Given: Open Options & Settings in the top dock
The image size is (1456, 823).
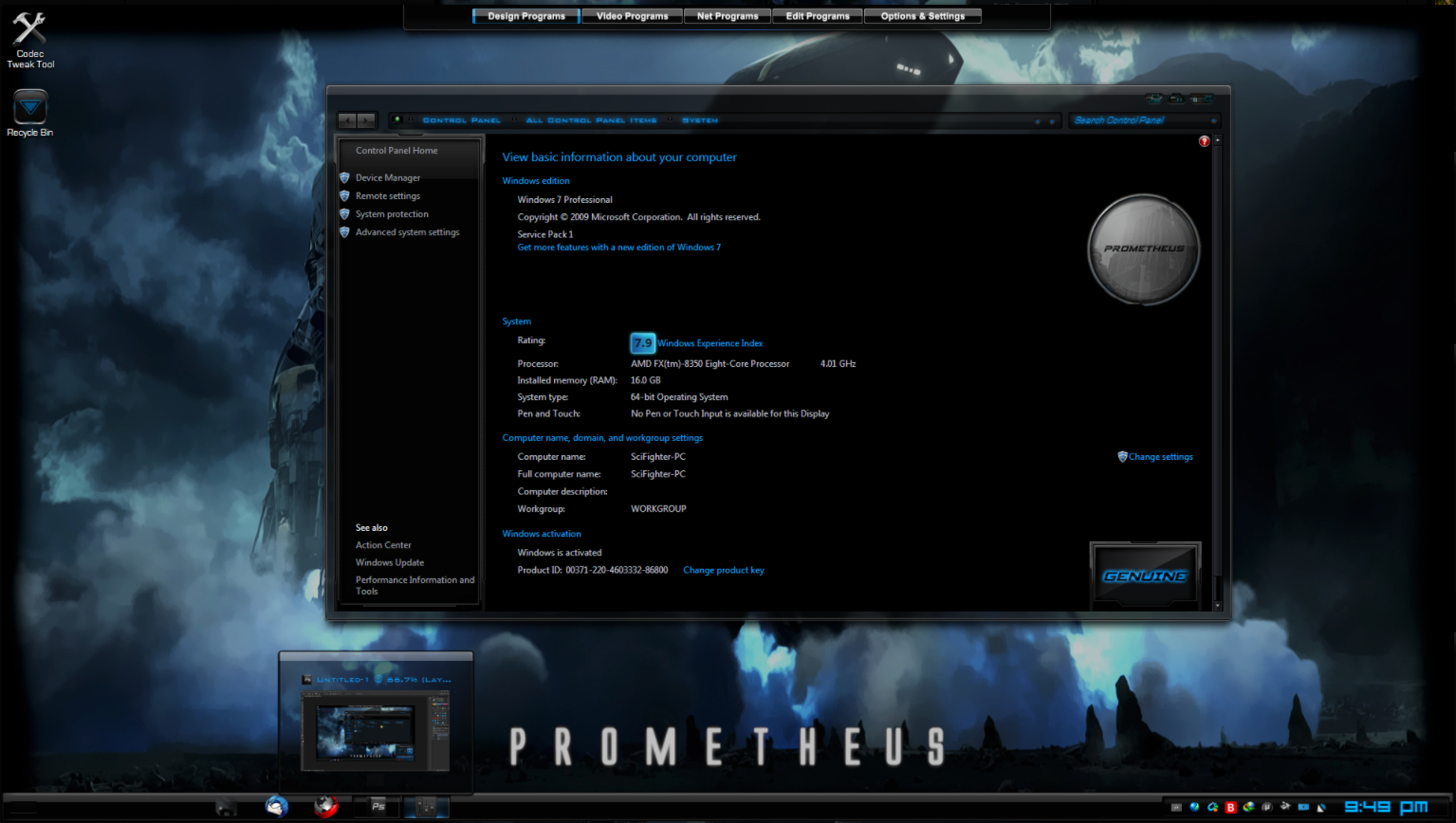Looking at the screenshot, I should point(923,16).
